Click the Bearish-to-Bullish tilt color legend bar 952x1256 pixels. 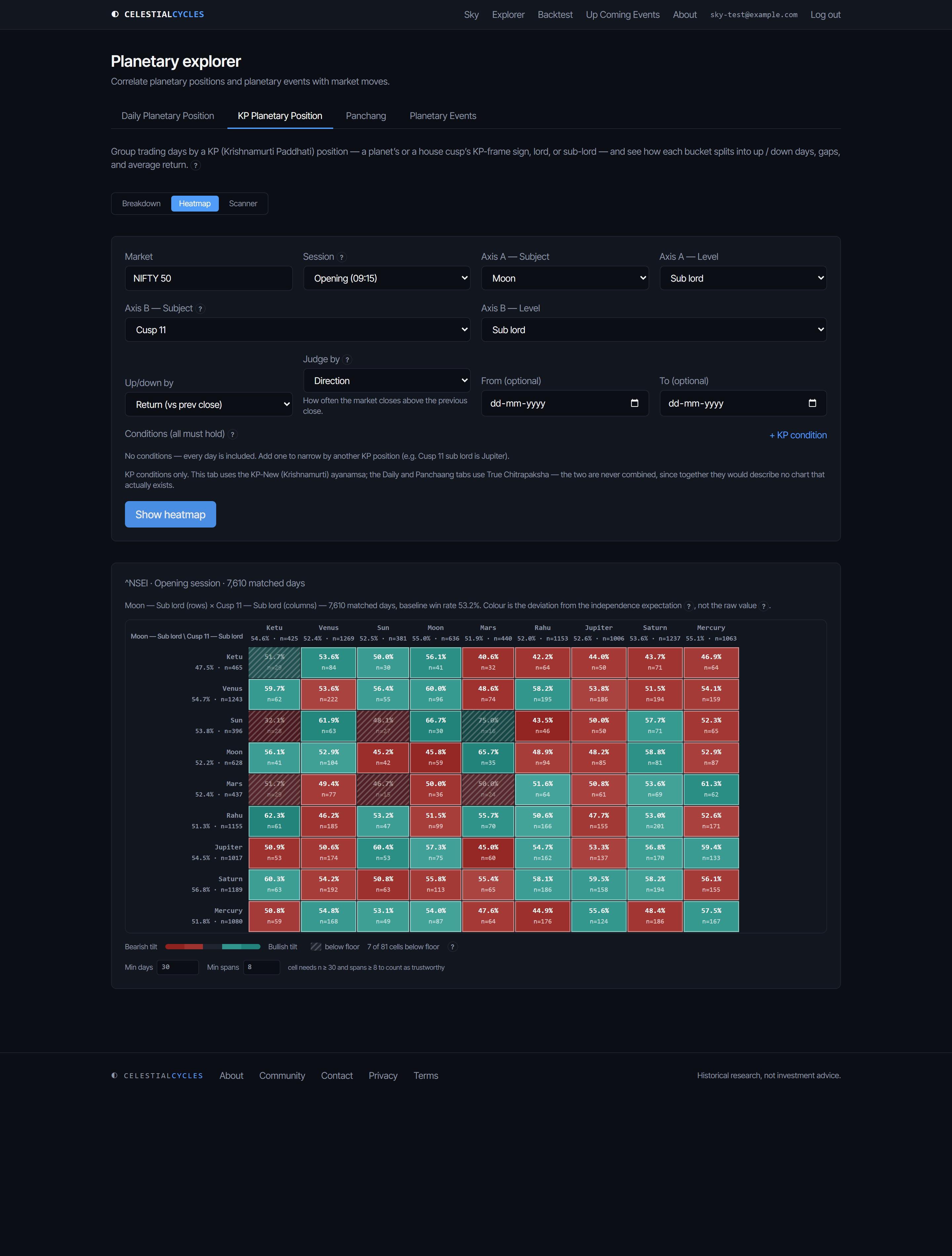pos(213,947)
